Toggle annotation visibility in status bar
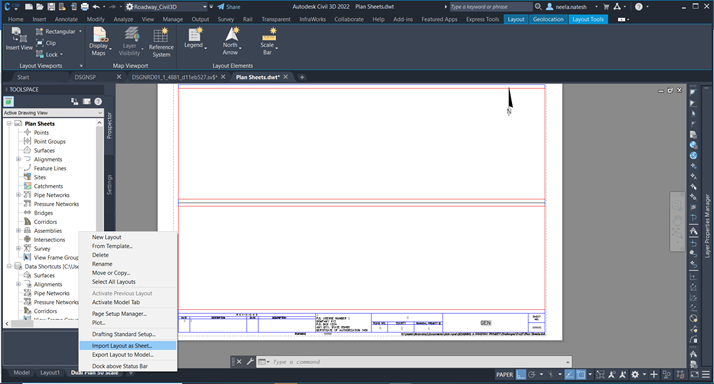714x384 pixels. (612, 374)
